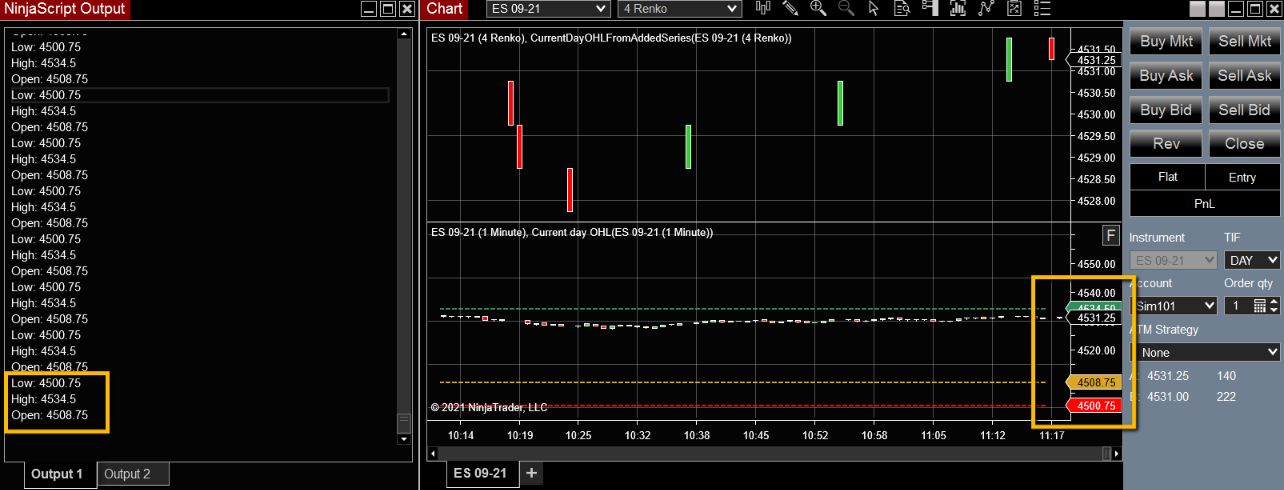Click the PnL display box
Image resolution: width=1284 pixels, height=490 pixels.
1205,203
